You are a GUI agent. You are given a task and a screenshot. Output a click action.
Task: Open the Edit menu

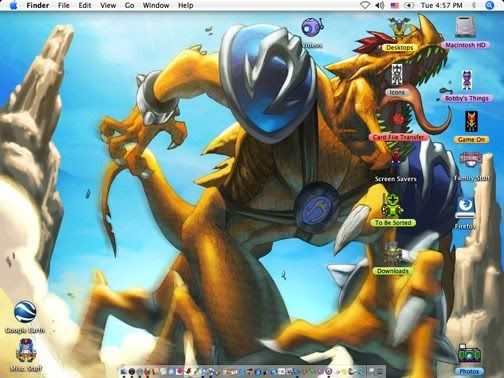(85, 5)
